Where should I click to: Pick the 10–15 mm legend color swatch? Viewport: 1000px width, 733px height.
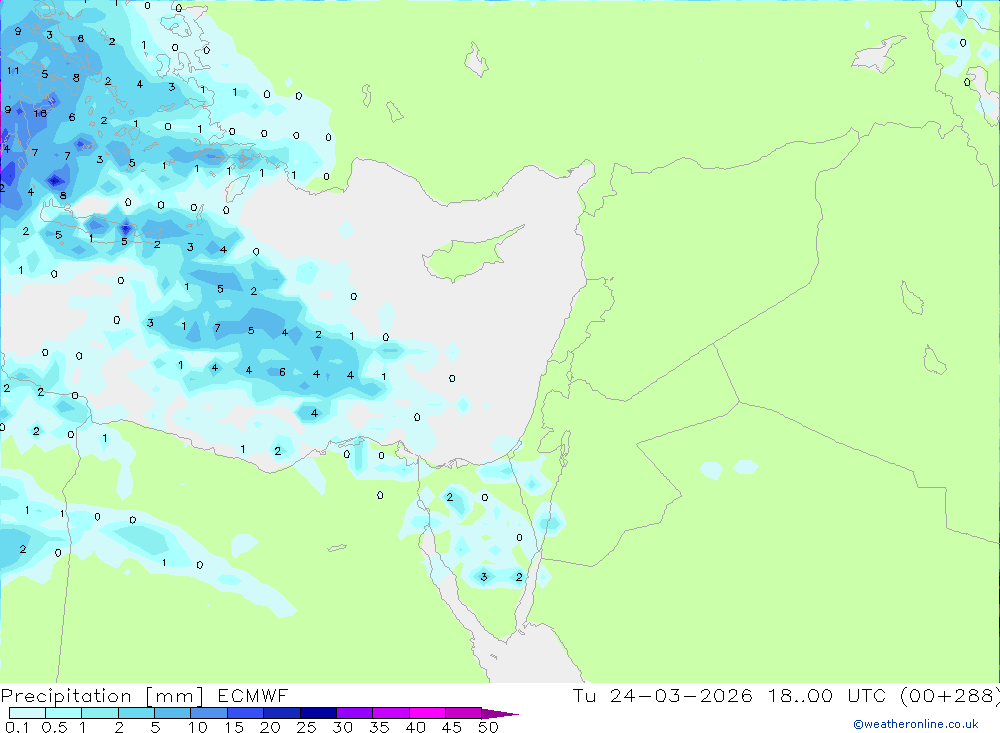pyautogui.click(x=209, y=713)
